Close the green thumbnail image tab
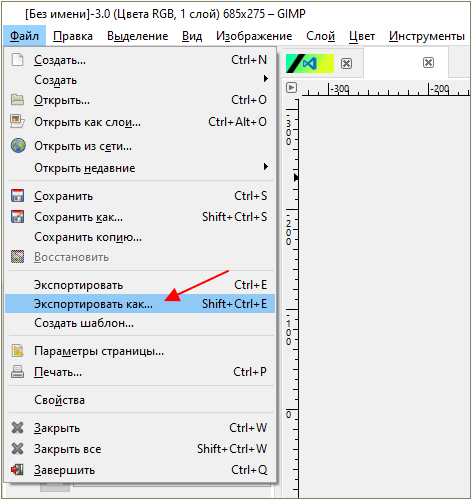 [346, 63]
